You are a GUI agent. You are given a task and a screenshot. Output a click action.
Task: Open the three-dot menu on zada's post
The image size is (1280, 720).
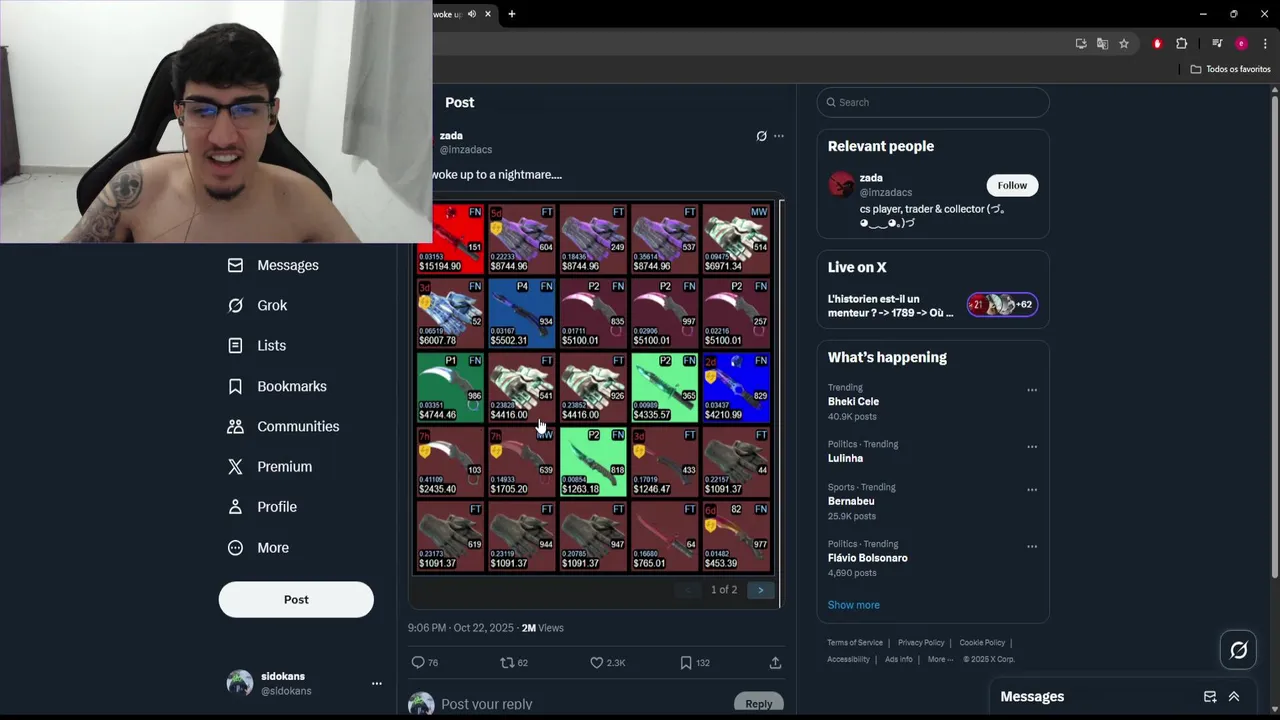pos(779,136)
